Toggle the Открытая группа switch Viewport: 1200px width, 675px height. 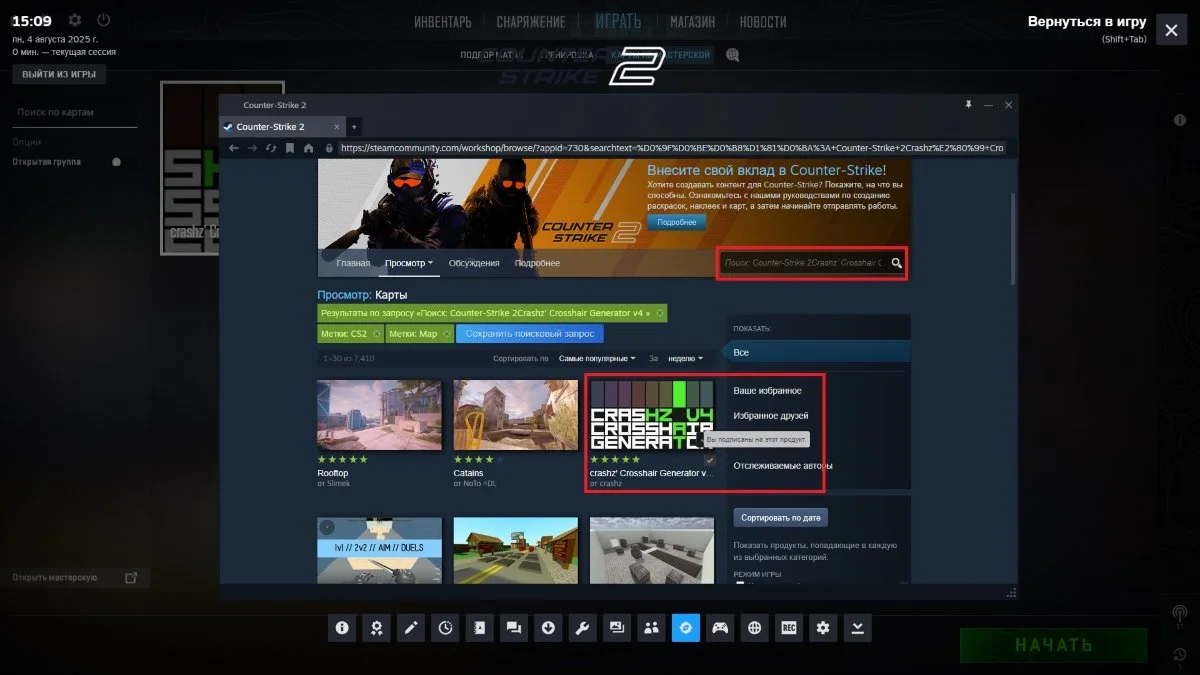pyautogui.click(x=117, y=162)
